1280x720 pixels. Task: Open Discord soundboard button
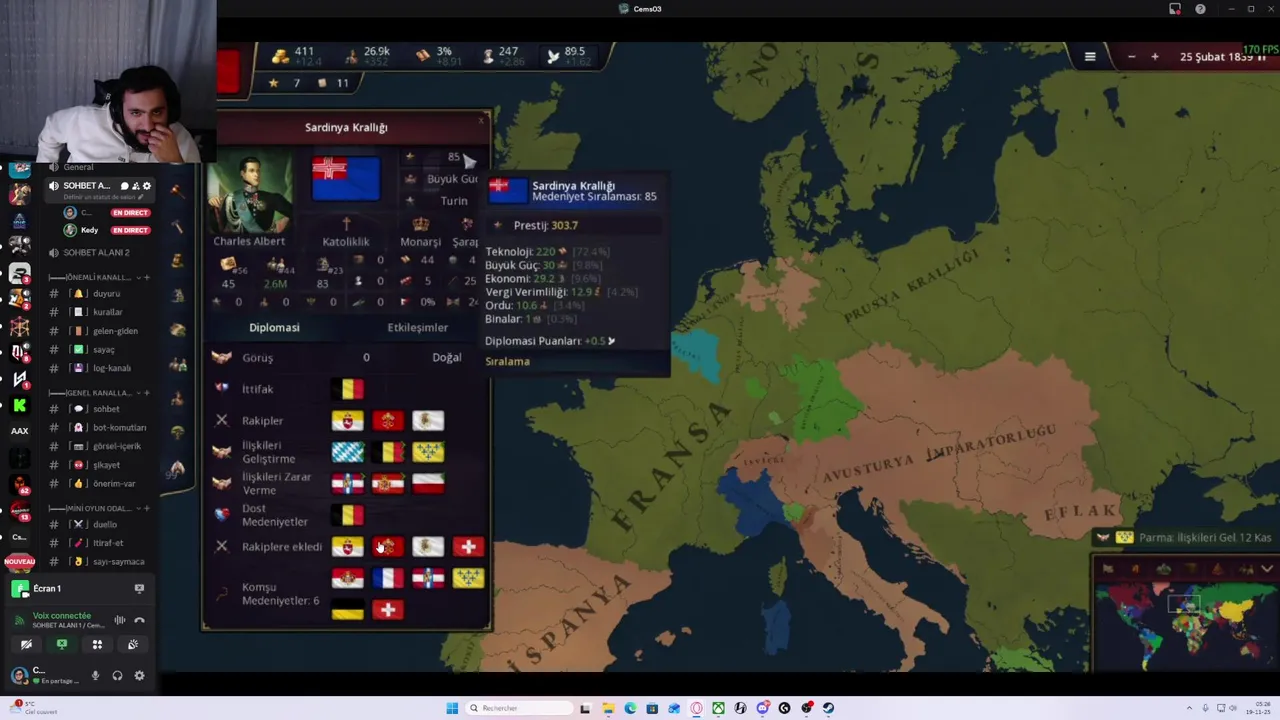133,645
